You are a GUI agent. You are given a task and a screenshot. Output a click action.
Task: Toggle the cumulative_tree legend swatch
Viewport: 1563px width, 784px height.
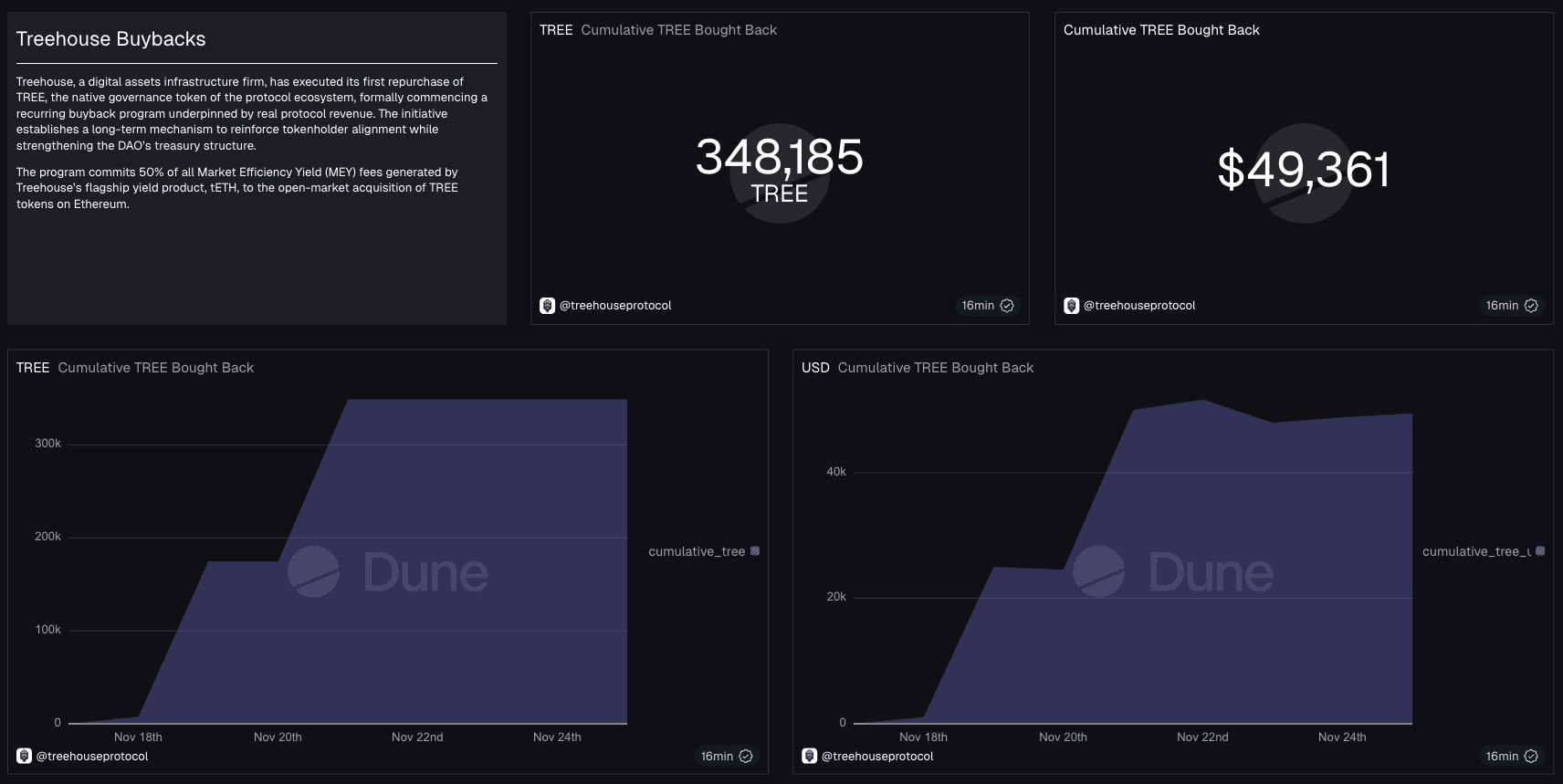[755, 551]
